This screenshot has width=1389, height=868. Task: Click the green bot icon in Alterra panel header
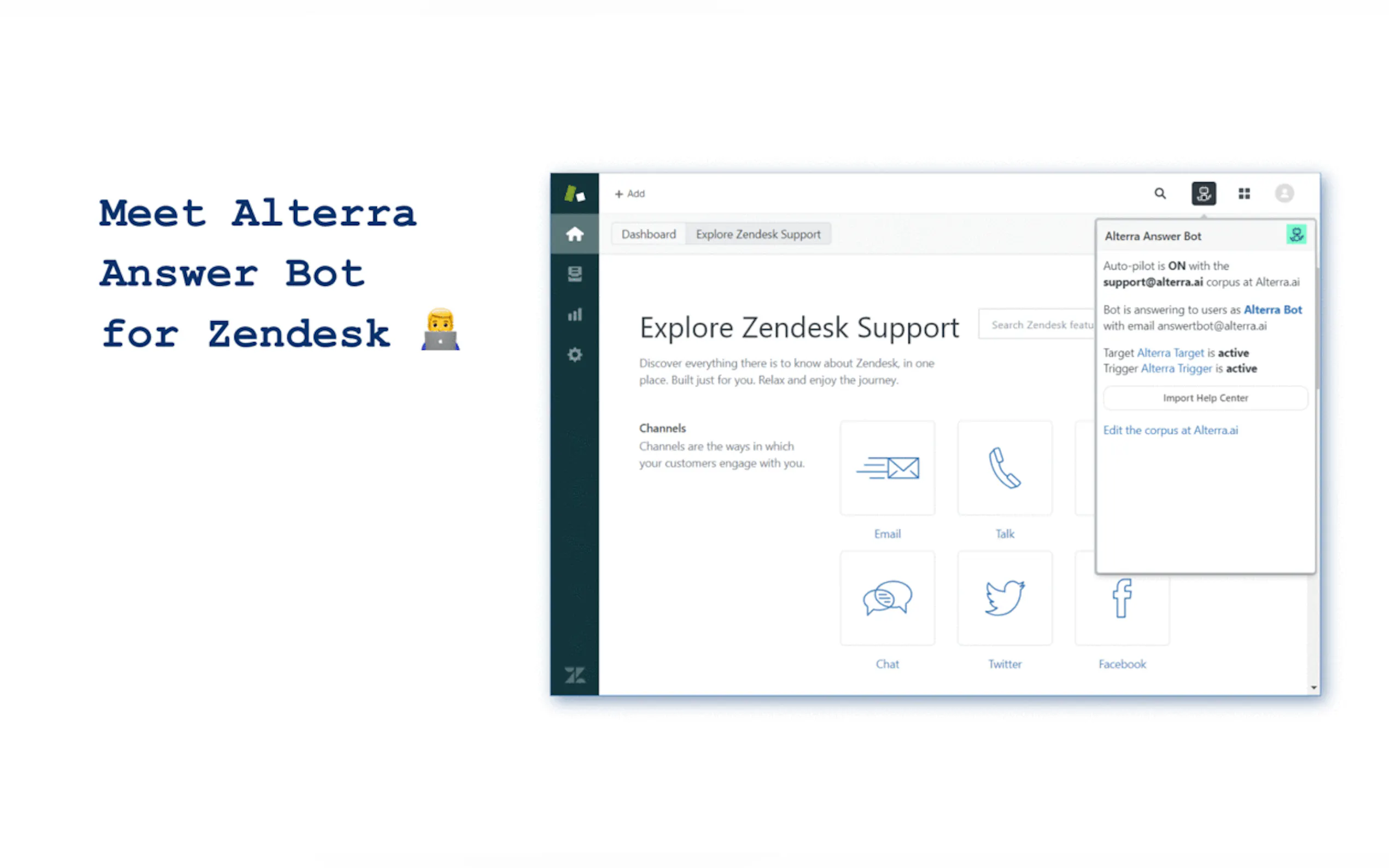(x=1296, y=234)
